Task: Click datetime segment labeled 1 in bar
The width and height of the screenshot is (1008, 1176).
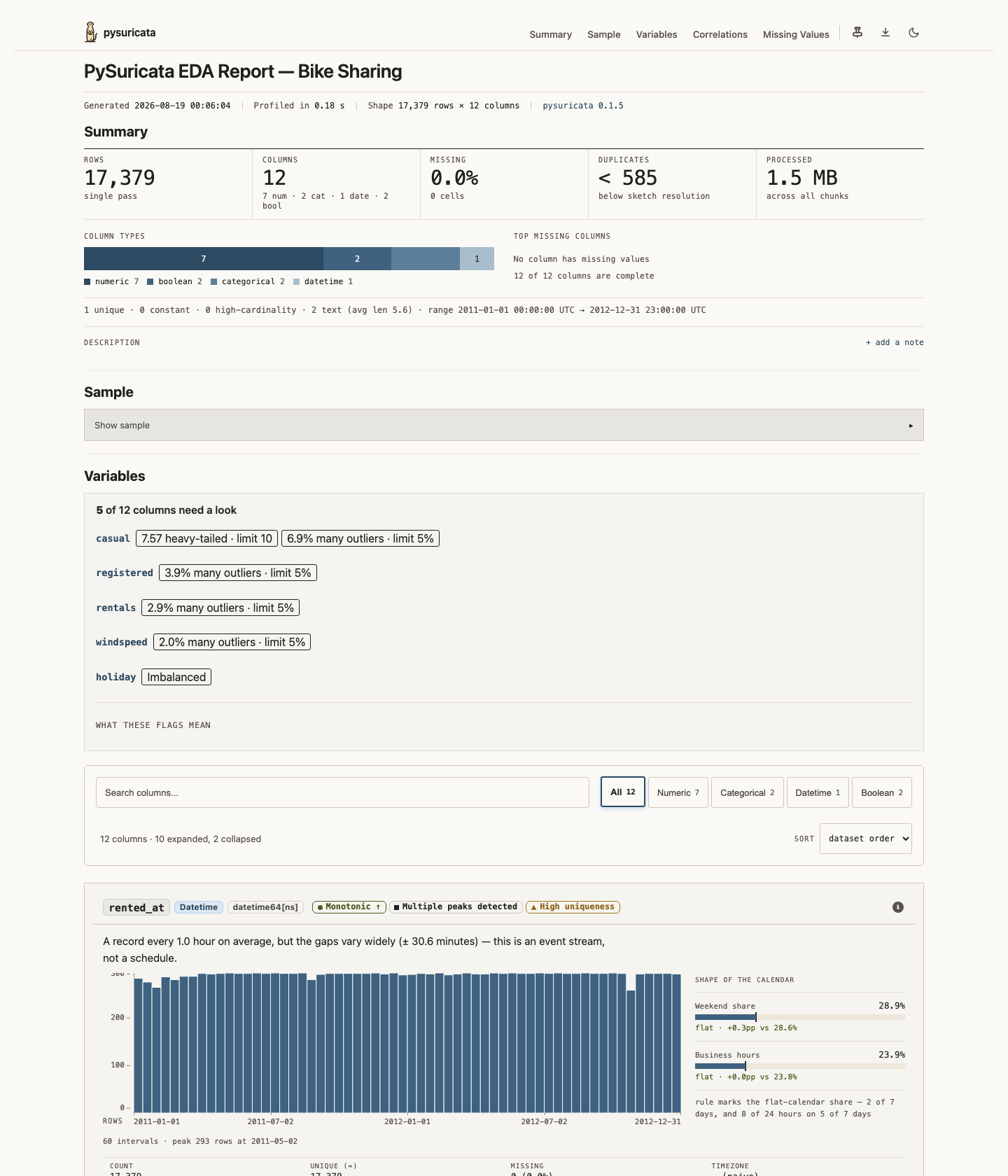Action: click(477, 258)
